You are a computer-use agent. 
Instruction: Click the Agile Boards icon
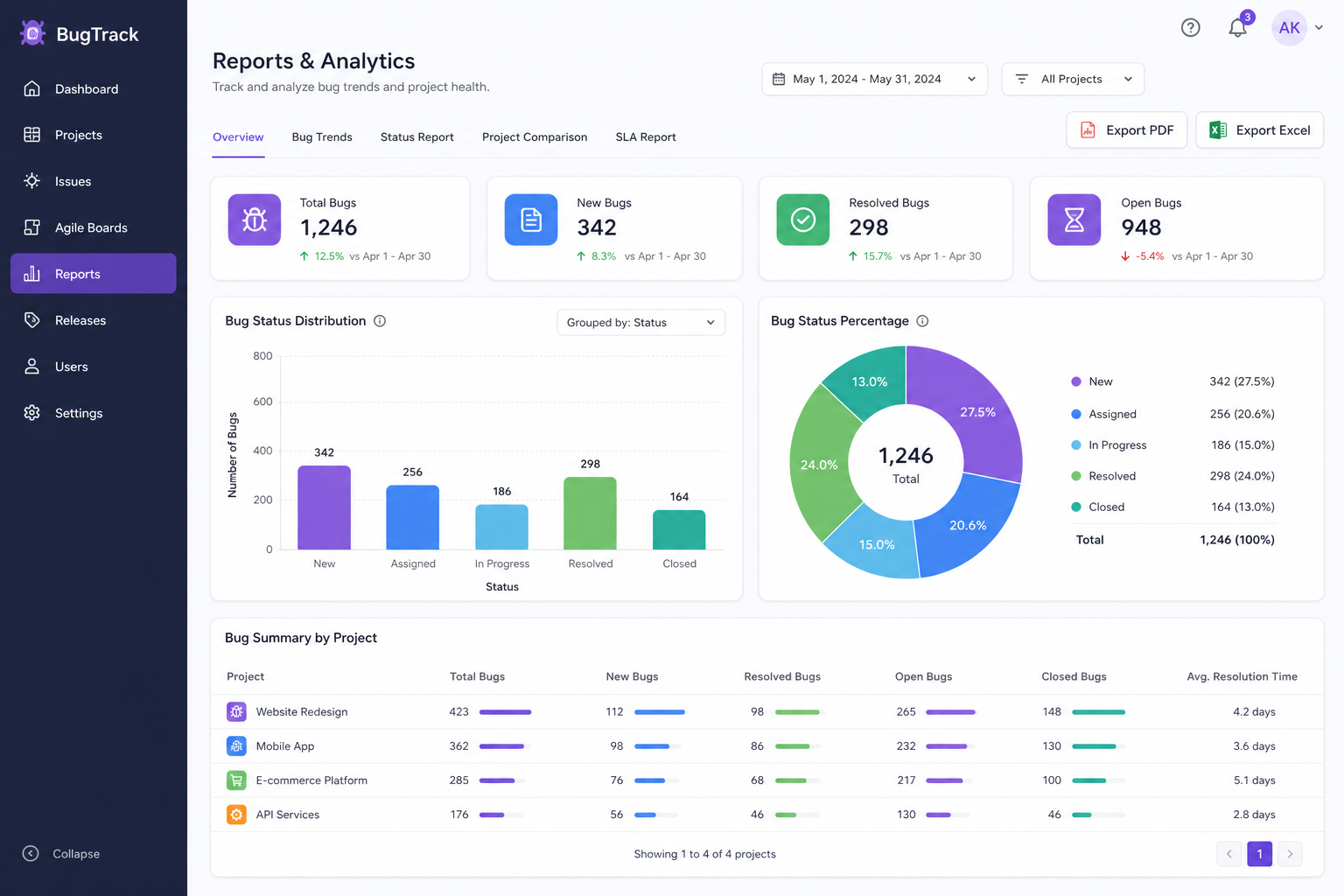31,227
